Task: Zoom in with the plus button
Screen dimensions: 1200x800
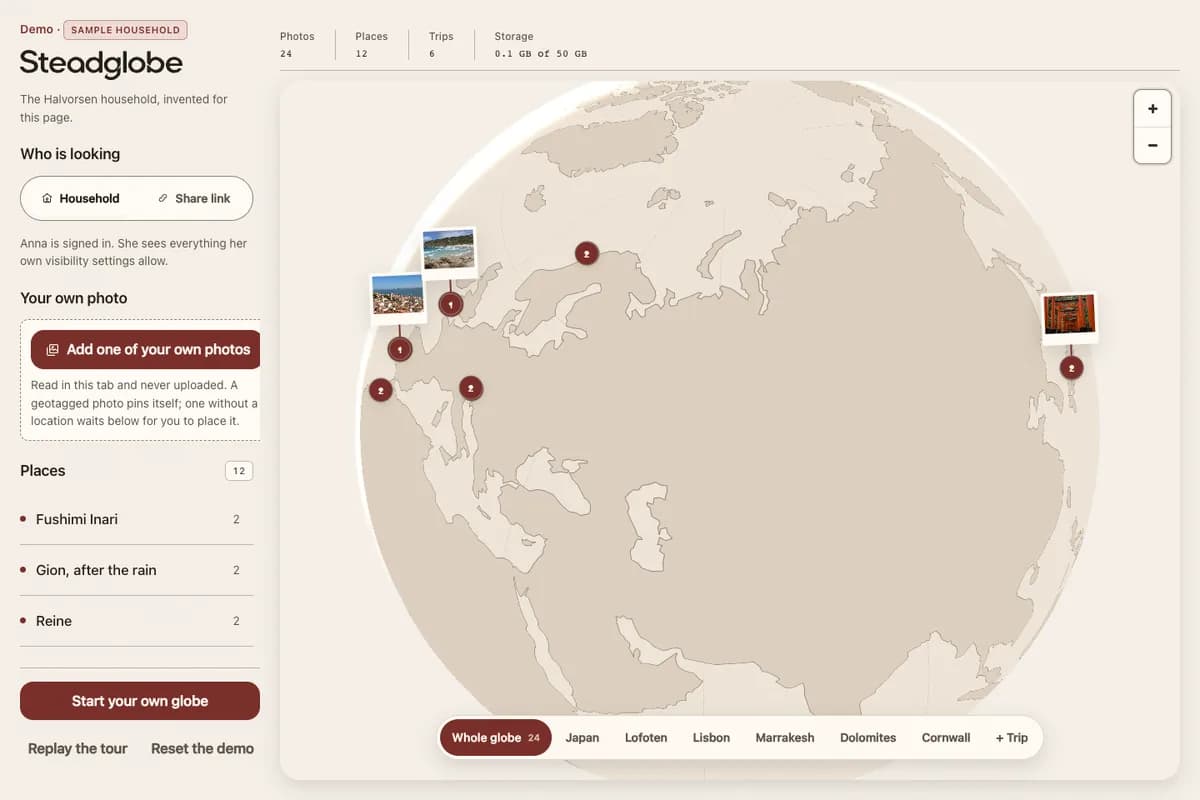Action: [1152, 108]
